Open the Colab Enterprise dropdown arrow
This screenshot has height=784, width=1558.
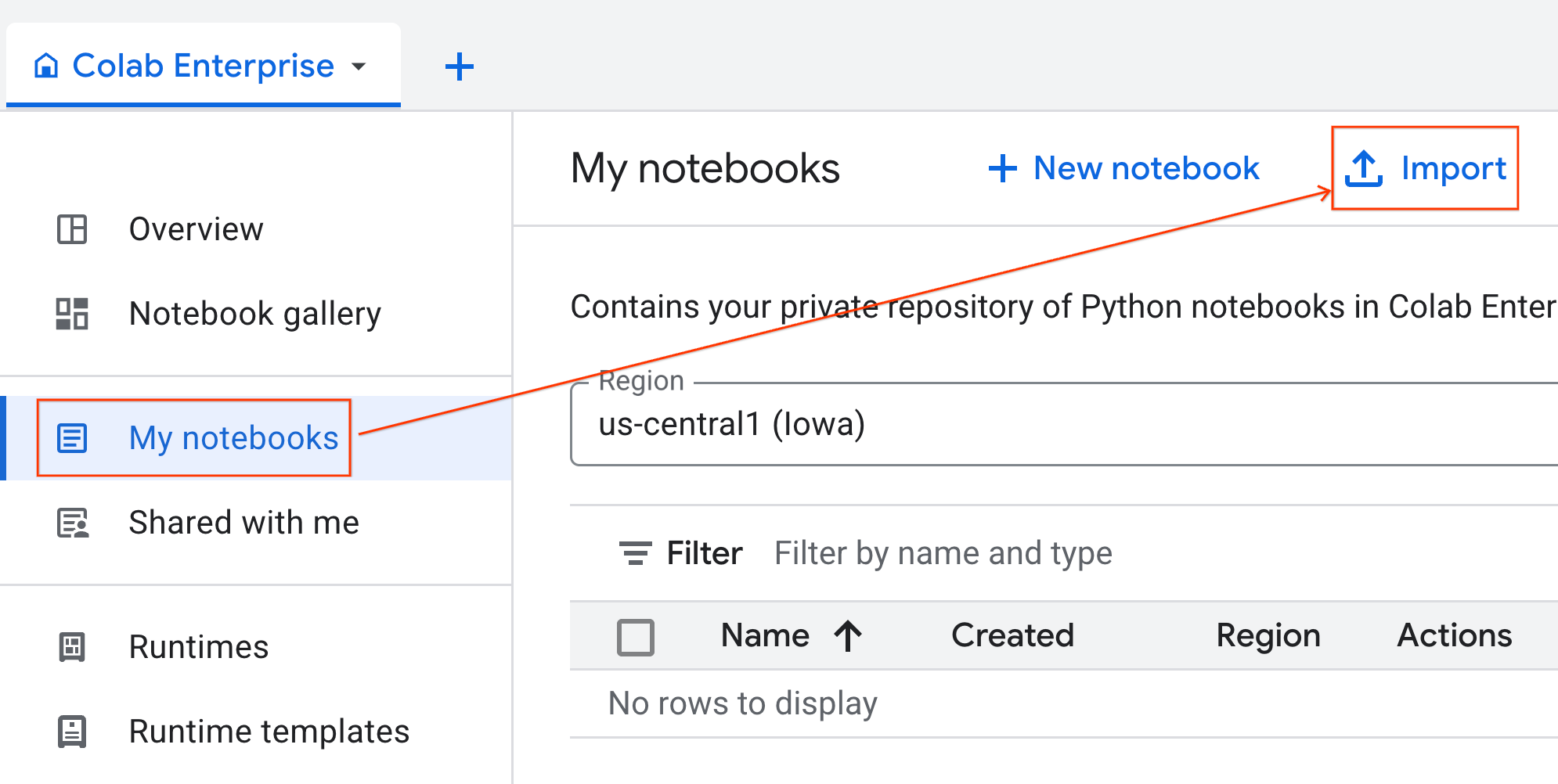point(359,67)
